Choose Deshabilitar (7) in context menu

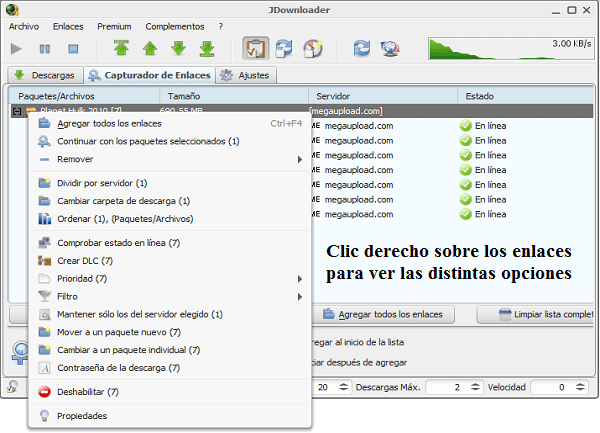170,392
